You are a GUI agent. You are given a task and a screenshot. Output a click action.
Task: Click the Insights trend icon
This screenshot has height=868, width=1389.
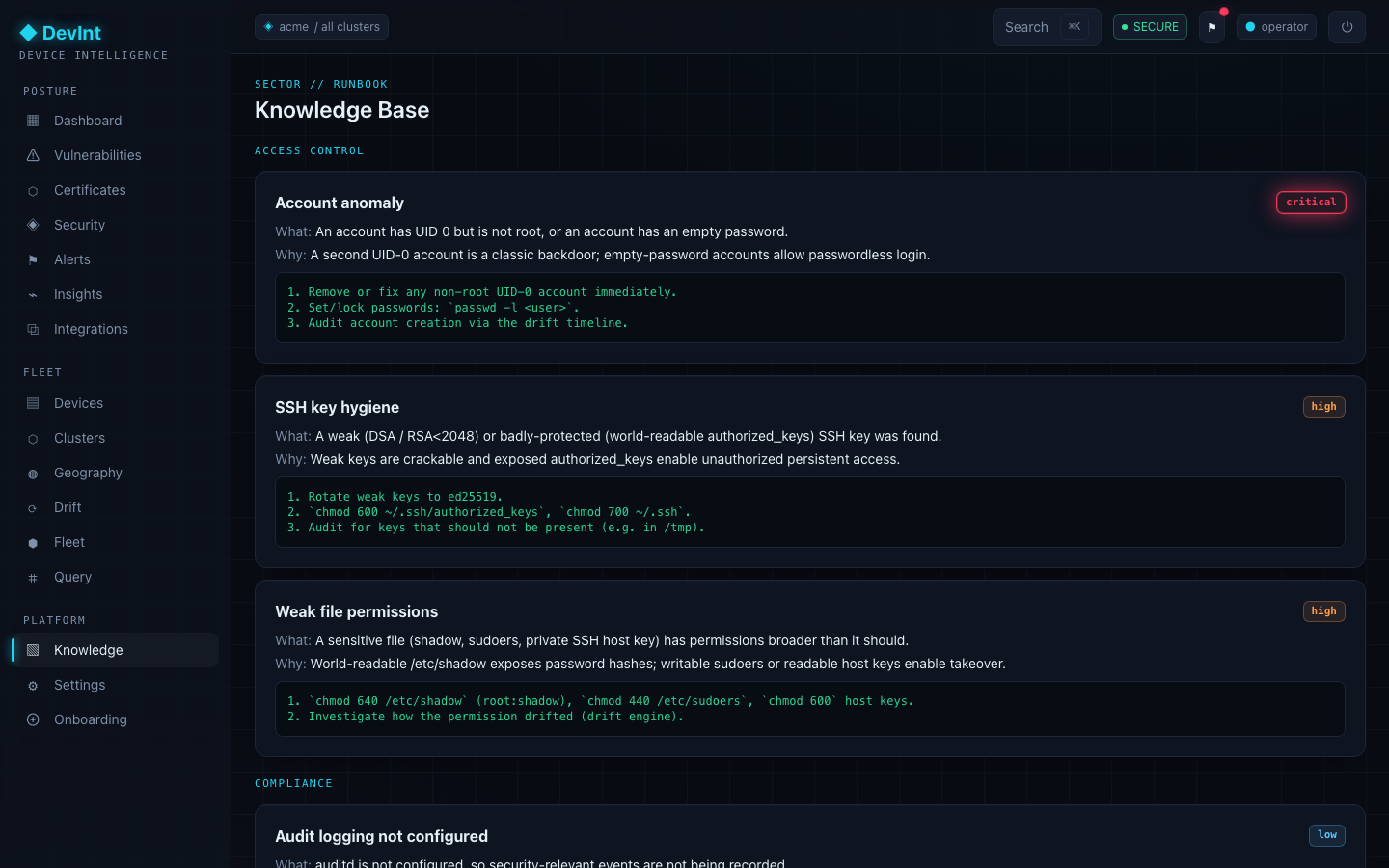click(x=33, y=294)
